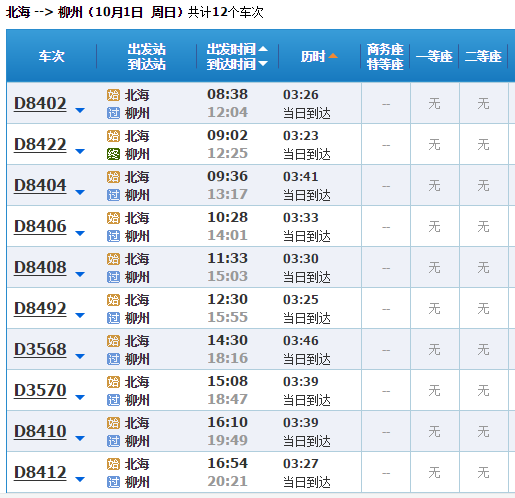Select the 二等座 column header
515x498 pixels.
(483, 56)
